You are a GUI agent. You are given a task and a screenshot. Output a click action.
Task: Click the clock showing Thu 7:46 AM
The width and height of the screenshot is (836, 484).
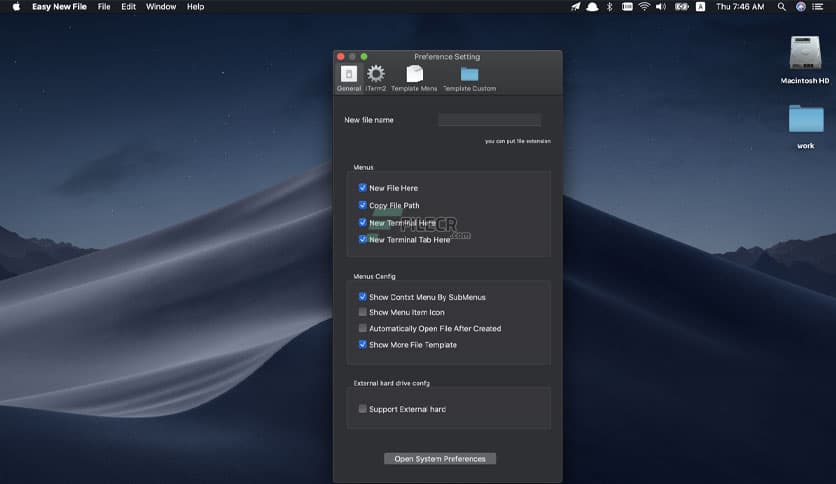(740, 7)
